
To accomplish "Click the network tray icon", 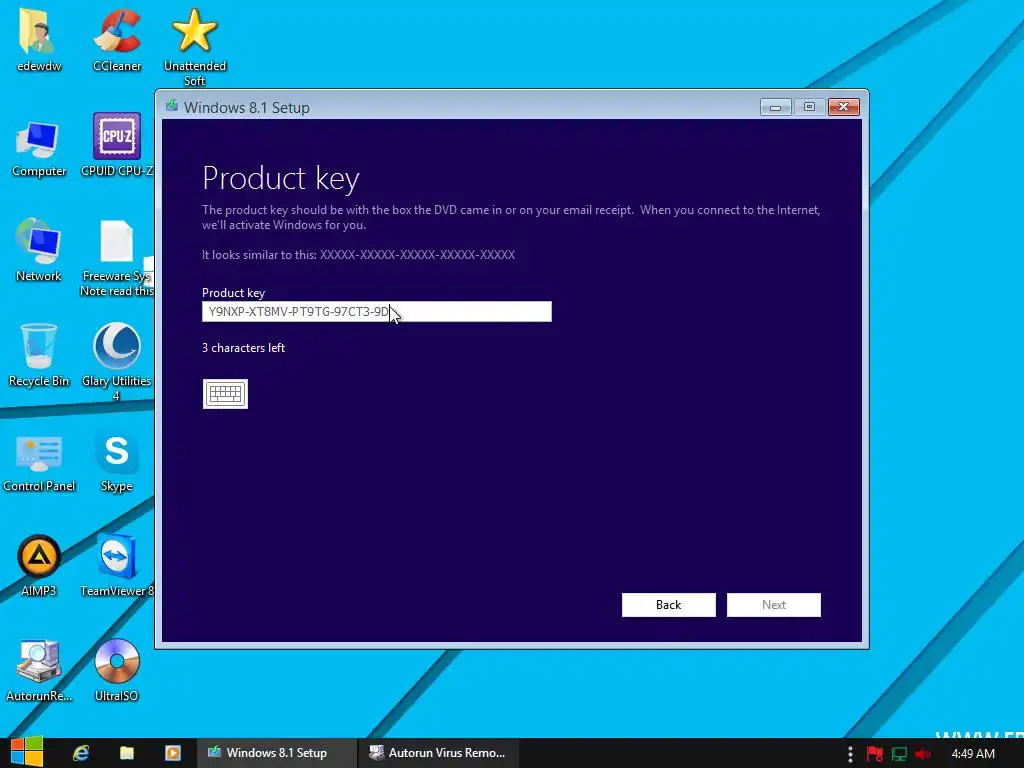I will [x=899, y=754].
